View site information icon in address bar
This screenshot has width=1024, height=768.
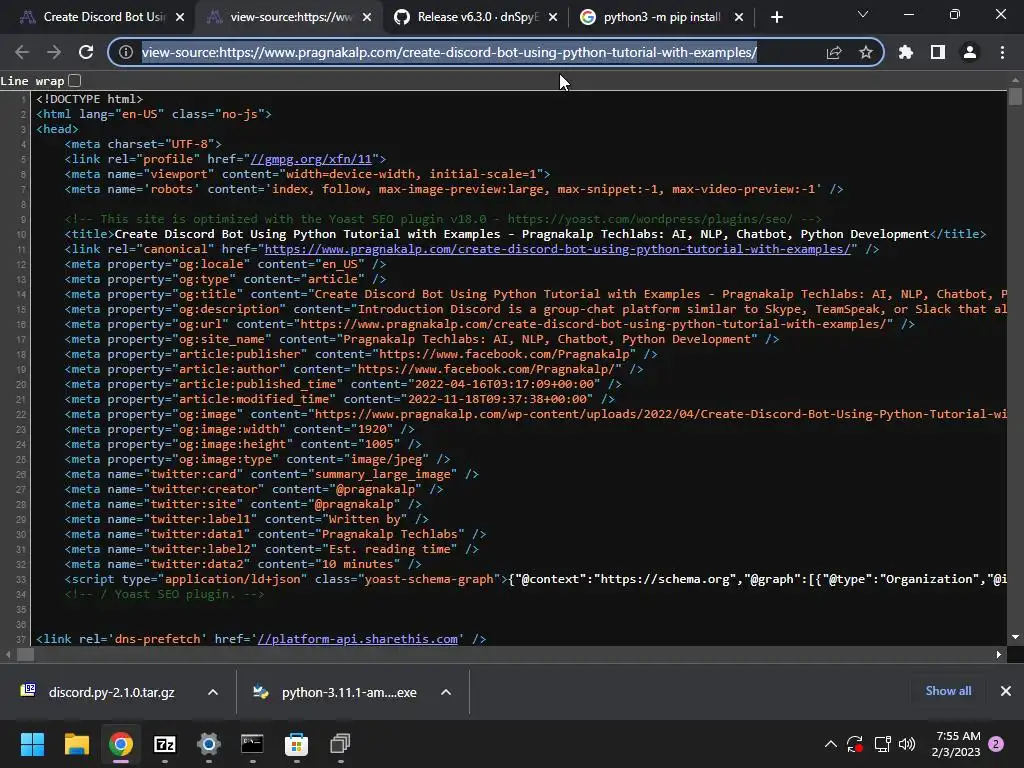click(x=126, y=52)
